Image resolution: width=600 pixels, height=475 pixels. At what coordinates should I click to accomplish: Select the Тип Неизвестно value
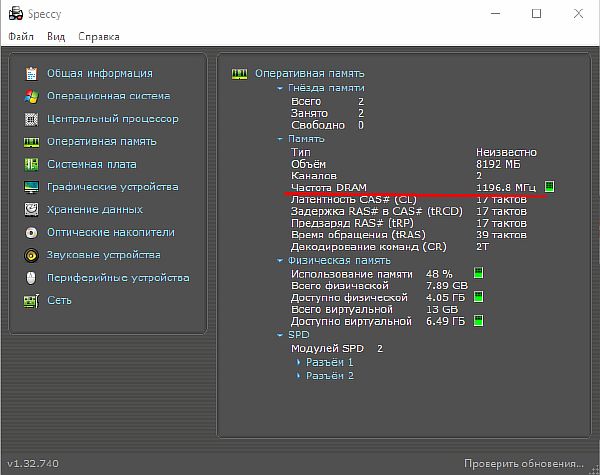(x=506, y=152)
